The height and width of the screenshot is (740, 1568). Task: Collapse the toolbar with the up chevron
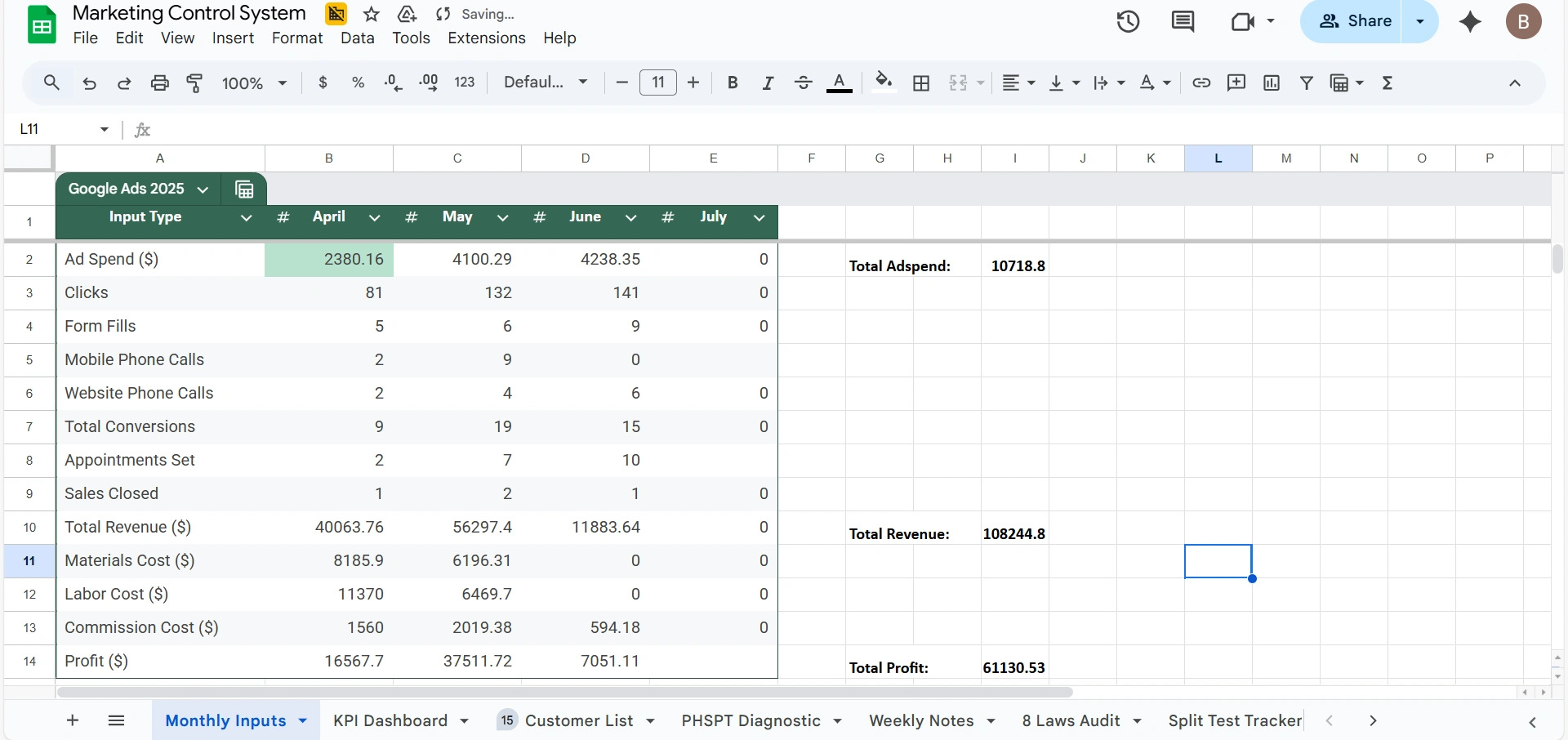1515,82
